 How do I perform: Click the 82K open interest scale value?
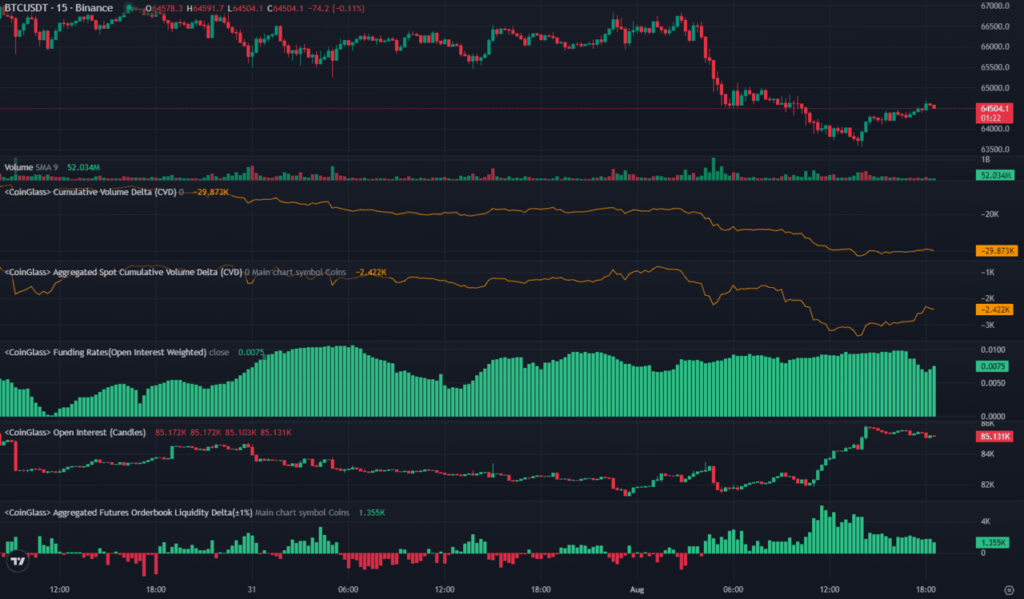point(987,485)
